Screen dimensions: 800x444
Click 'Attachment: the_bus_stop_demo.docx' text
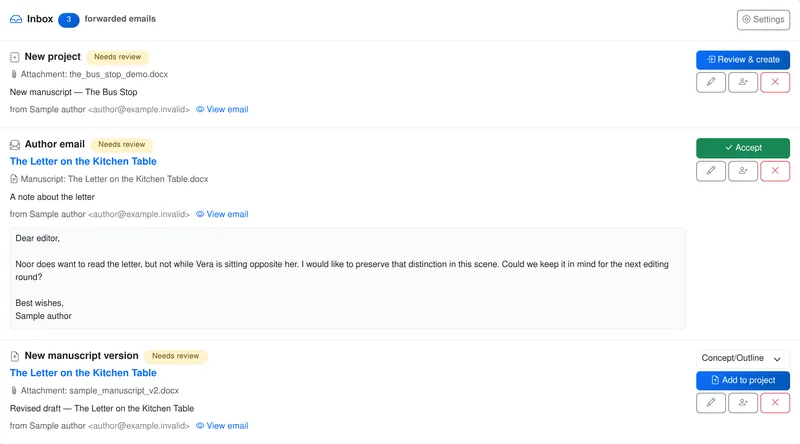[x=94, y=75]
